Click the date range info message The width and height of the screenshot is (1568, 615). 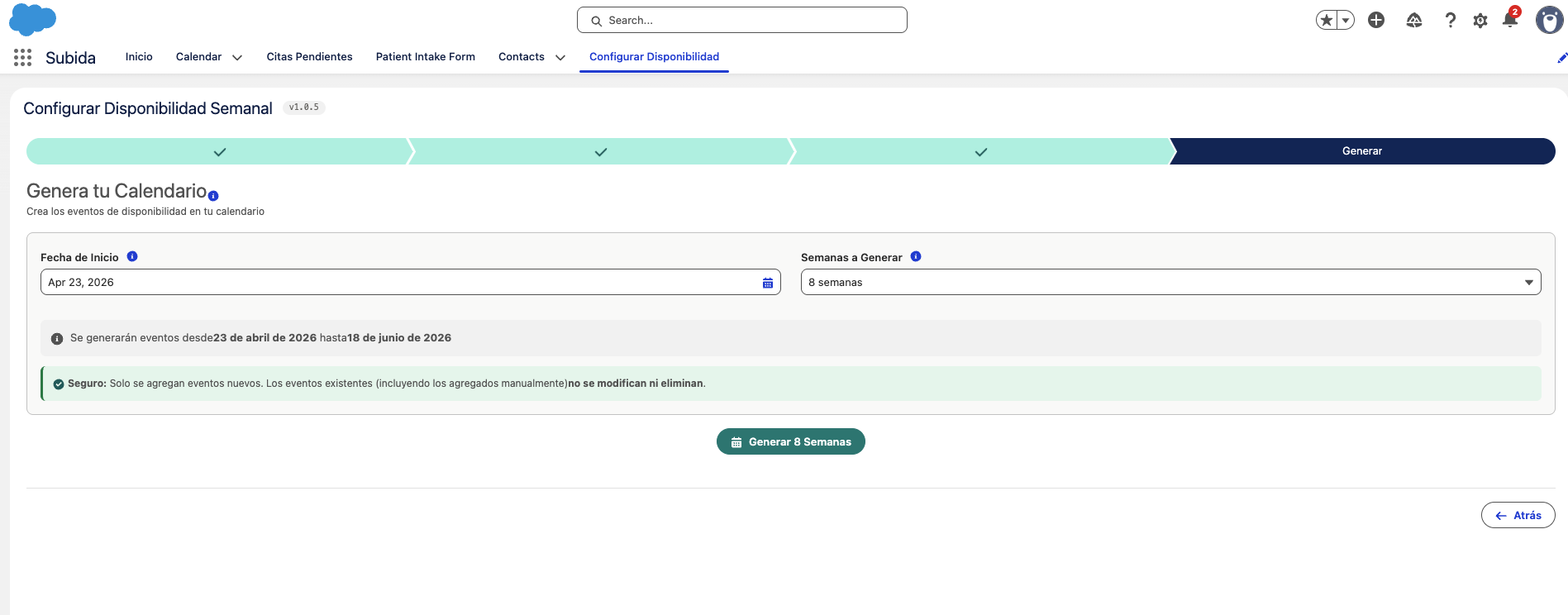point(791,338)
